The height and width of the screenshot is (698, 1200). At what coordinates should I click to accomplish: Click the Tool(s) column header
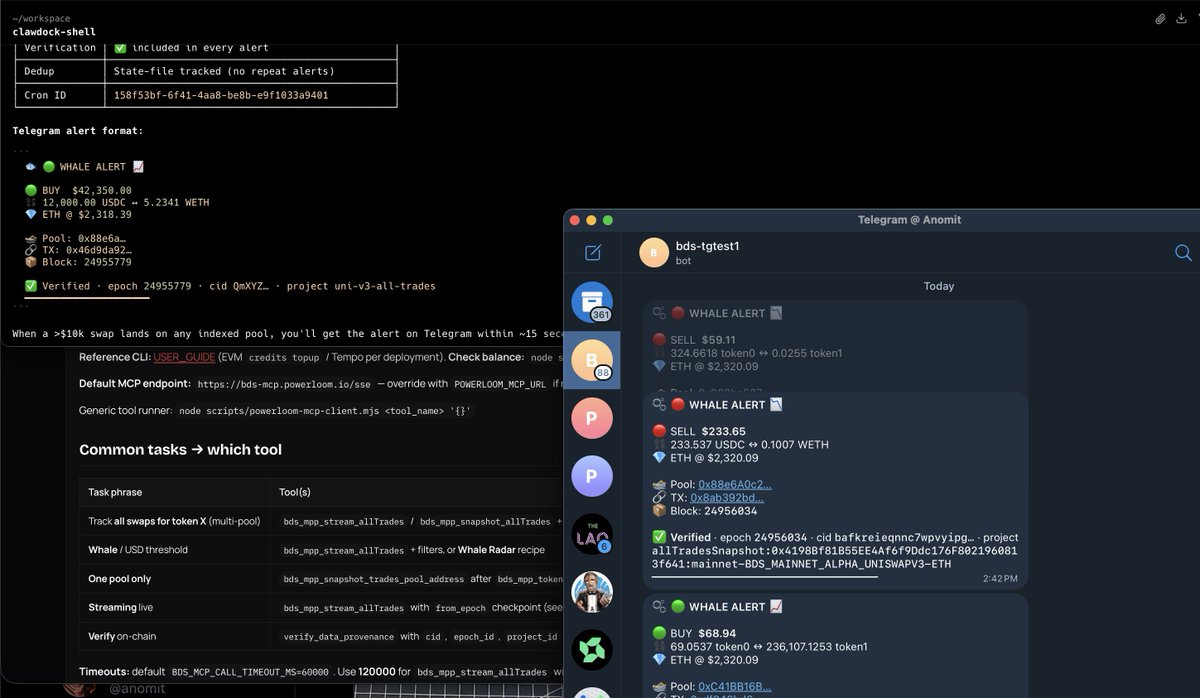coord(294,492)
